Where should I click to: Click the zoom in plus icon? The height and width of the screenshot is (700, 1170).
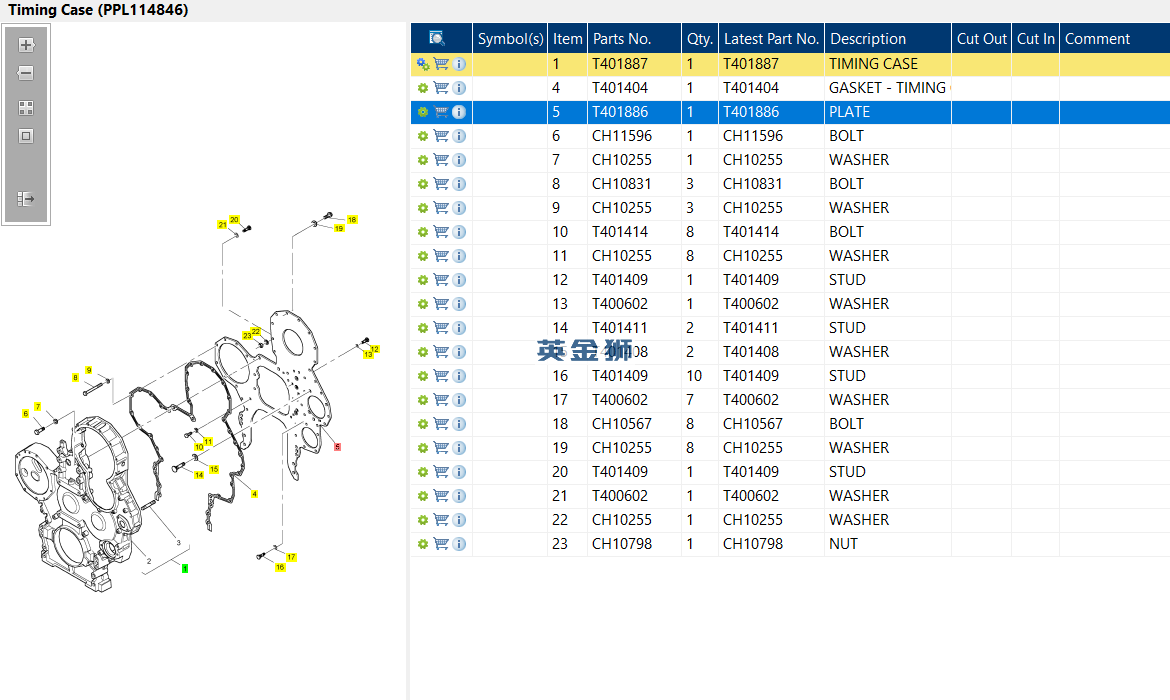pyautogui.click(x=26, y=45)
